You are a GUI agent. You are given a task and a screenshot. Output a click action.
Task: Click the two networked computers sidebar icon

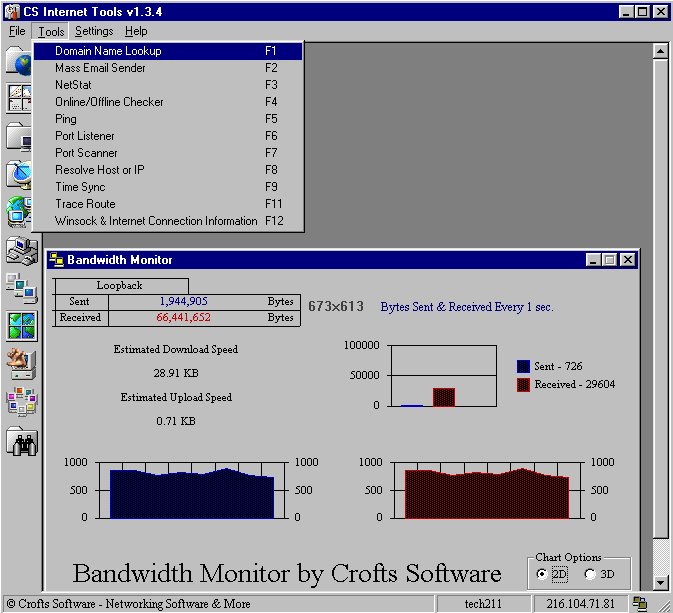point(21,286)
